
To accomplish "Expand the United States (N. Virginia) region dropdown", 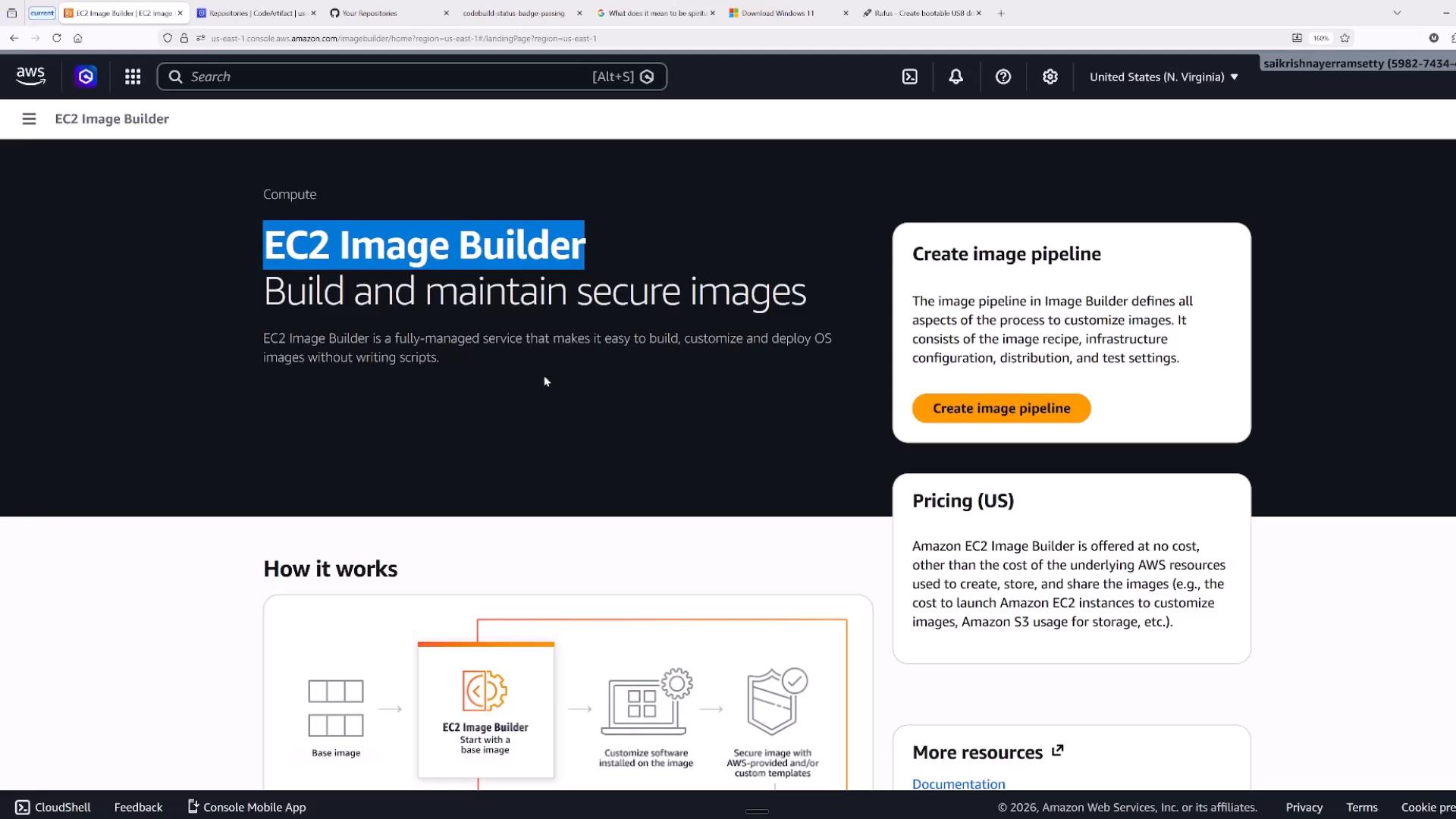I will coord(1163,77).
